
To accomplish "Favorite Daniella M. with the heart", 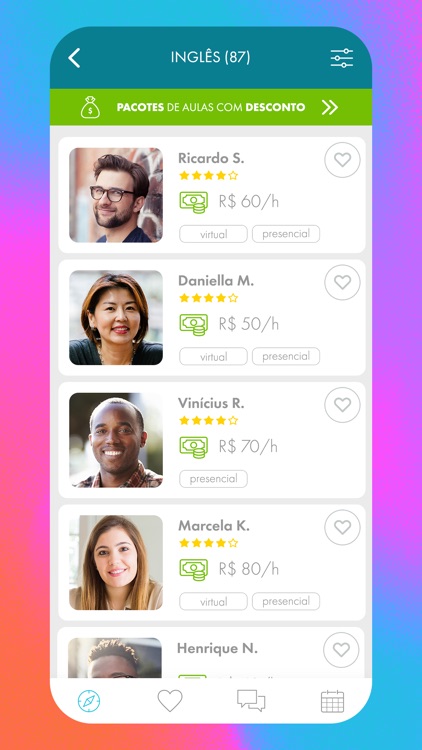I will (342, 282).
